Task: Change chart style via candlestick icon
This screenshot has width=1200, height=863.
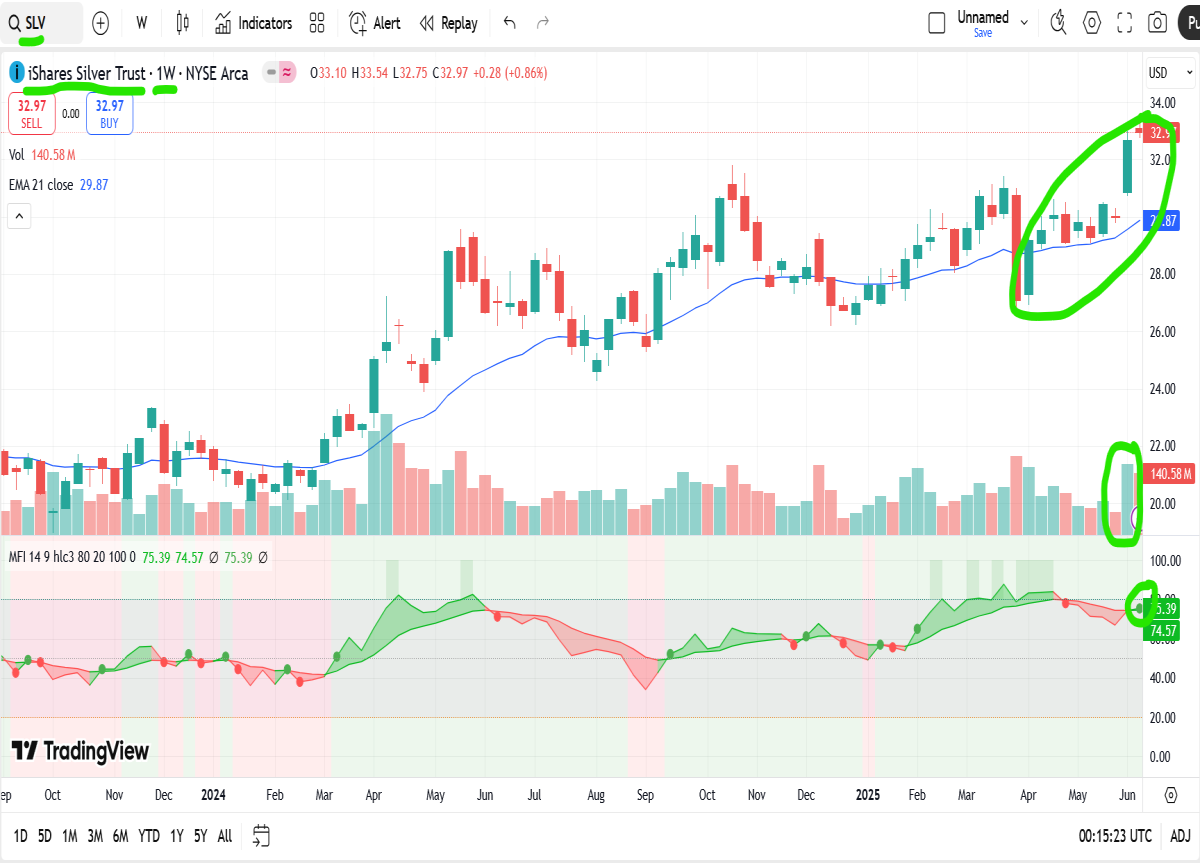Action: pos(182,22)
